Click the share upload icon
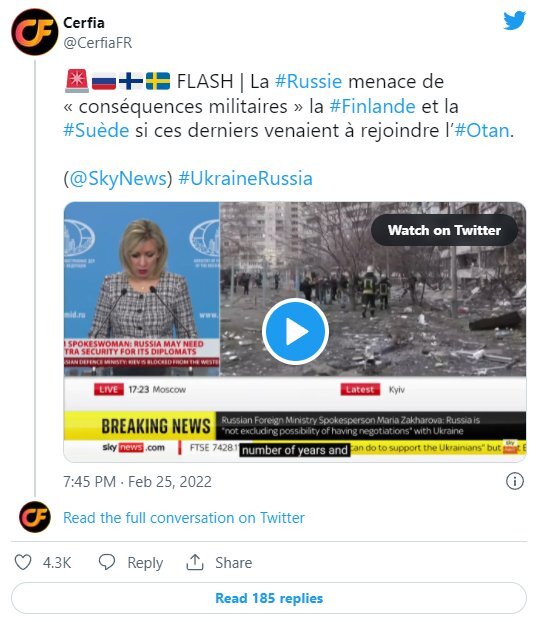 [x=195, y=562]
